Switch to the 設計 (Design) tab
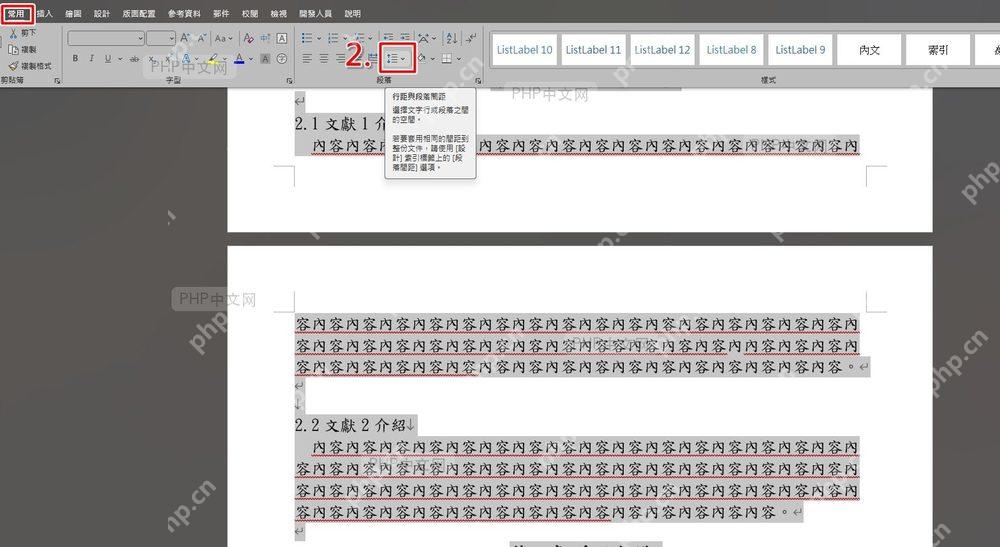This screenshot has height=547, width=1000. [x=101, y=13]
